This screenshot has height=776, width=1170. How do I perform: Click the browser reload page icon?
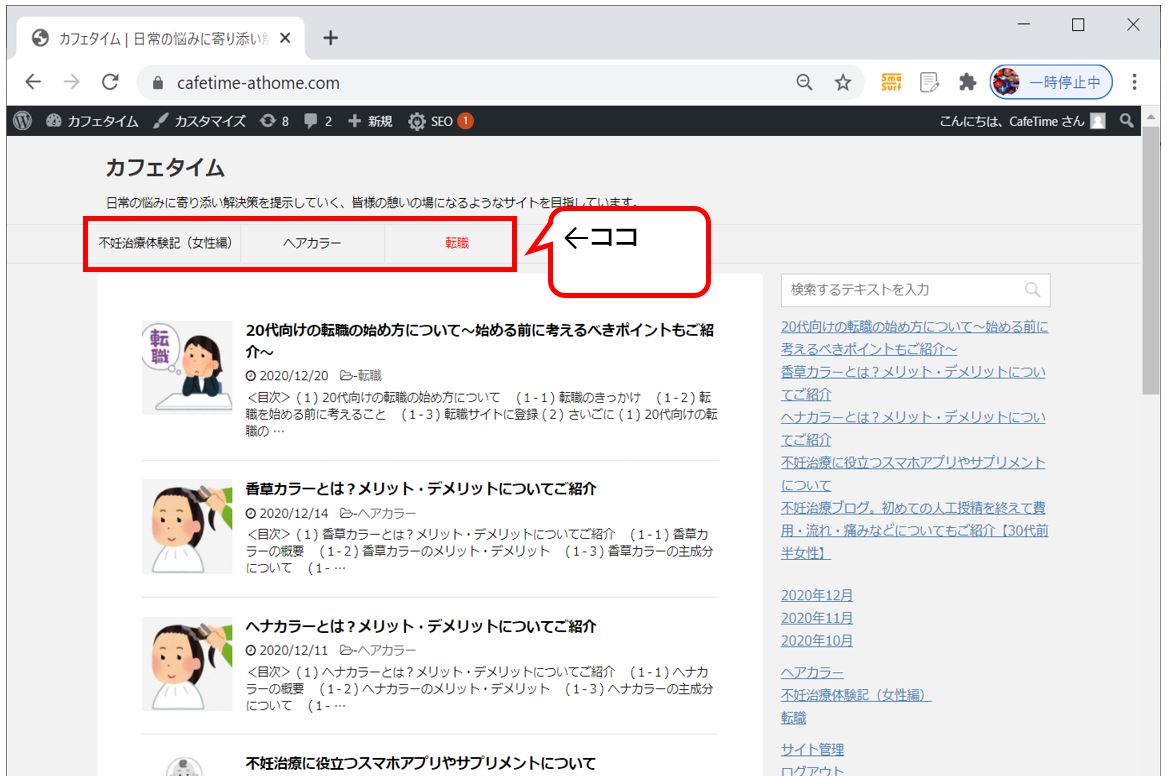[110, 83]
